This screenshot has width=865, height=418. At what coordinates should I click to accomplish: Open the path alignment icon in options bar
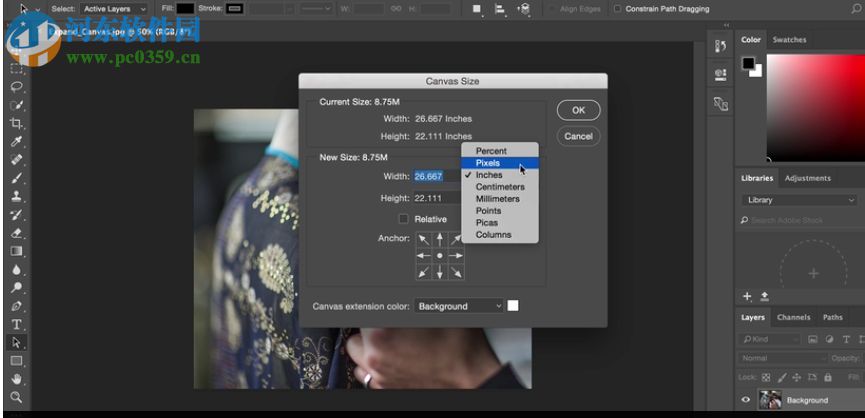pos(500,9)
